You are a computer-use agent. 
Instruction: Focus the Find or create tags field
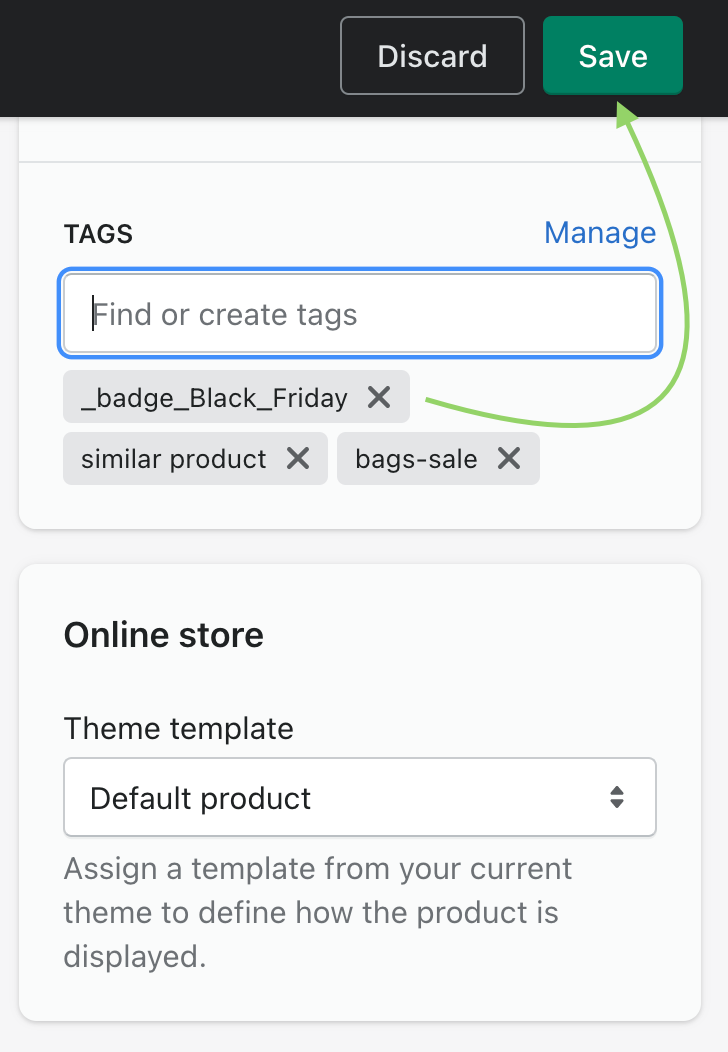tap(360, 315)
